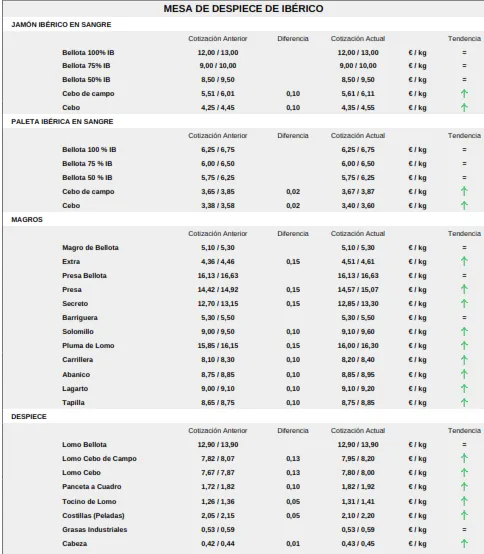Image resolution: width=484 pixels, height=554 pixels.
Task: Click the trend arrow in the Tapilla row
Action: coord(464,402)
